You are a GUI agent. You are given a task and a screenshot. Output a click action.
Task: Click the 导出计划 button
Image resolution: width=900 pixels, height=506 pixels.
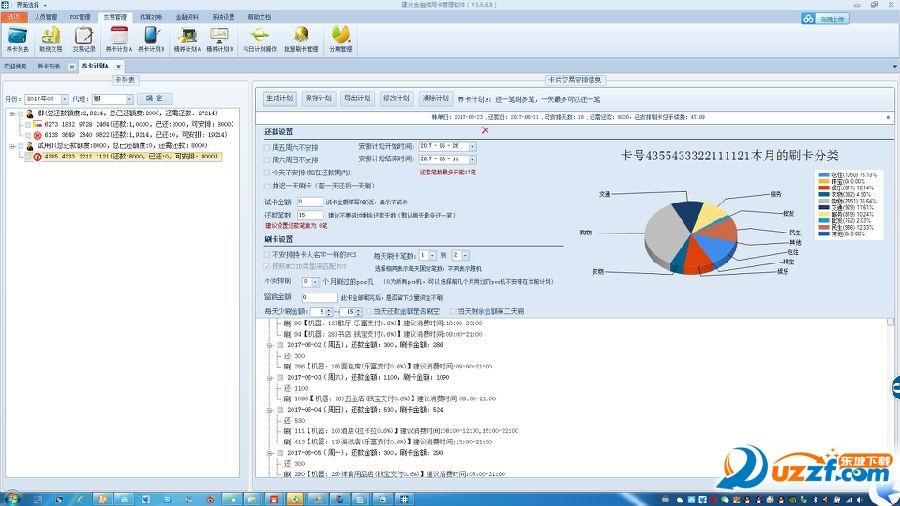pos(357,99)
